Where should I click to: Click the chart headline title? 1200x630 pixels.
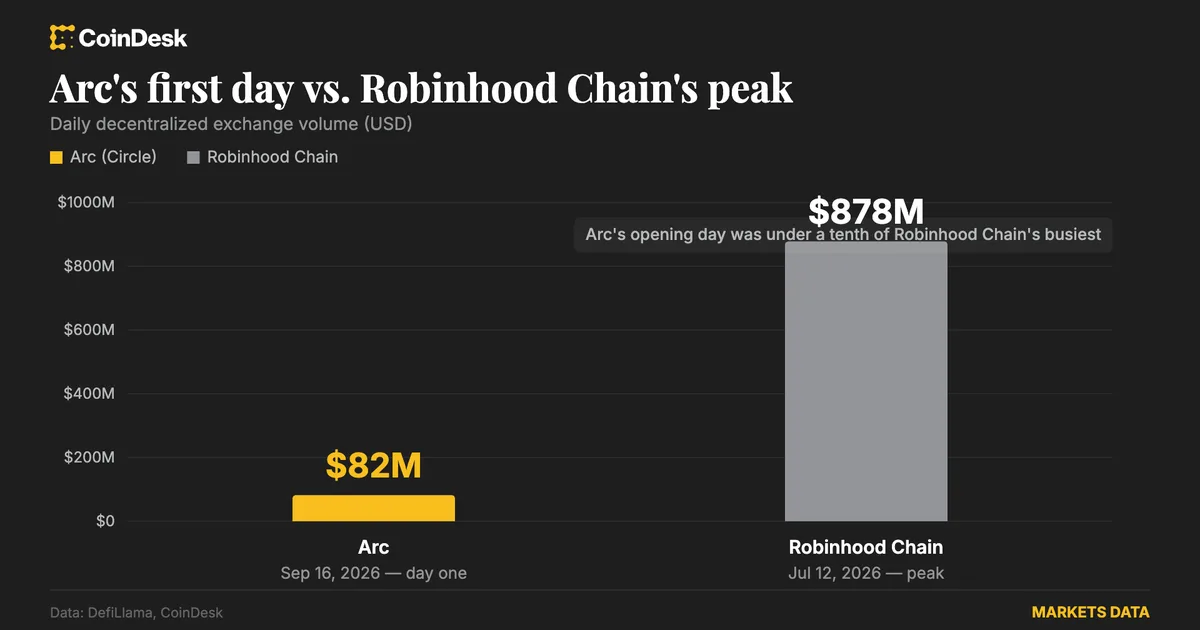click(x=421, y=88)
